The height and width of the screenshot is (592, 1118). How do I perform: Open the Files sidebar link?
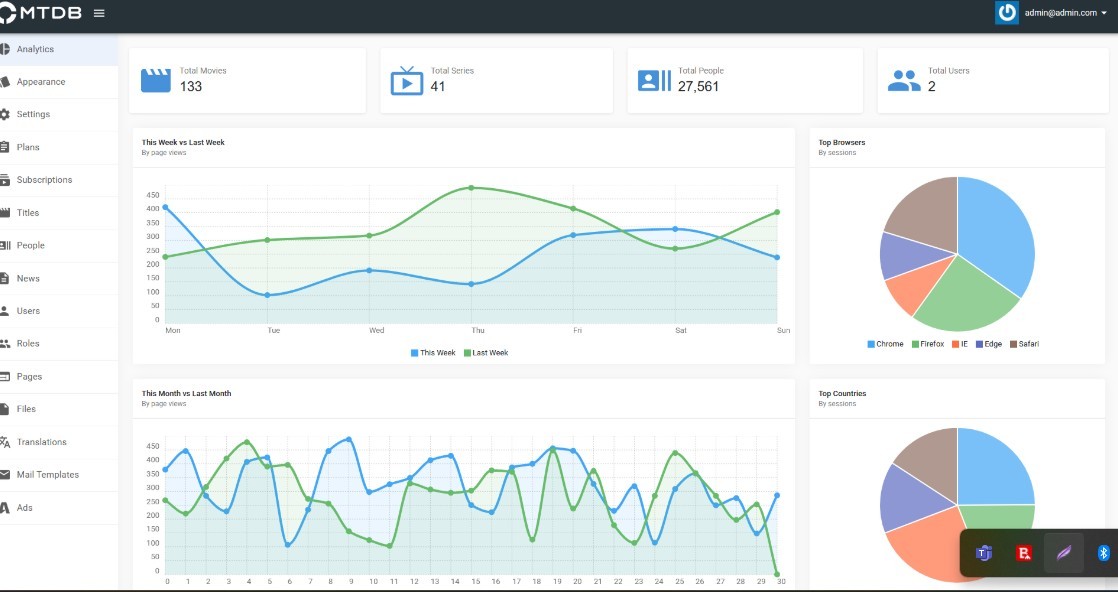(58, 409)
